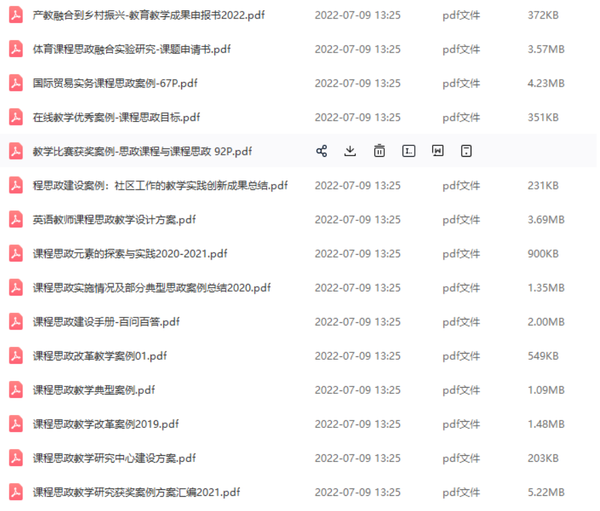Click PDF icon of 体育课程思政融合实验研究 file
The width and height of the screenshot is (600, 511).
click(16, 49)
